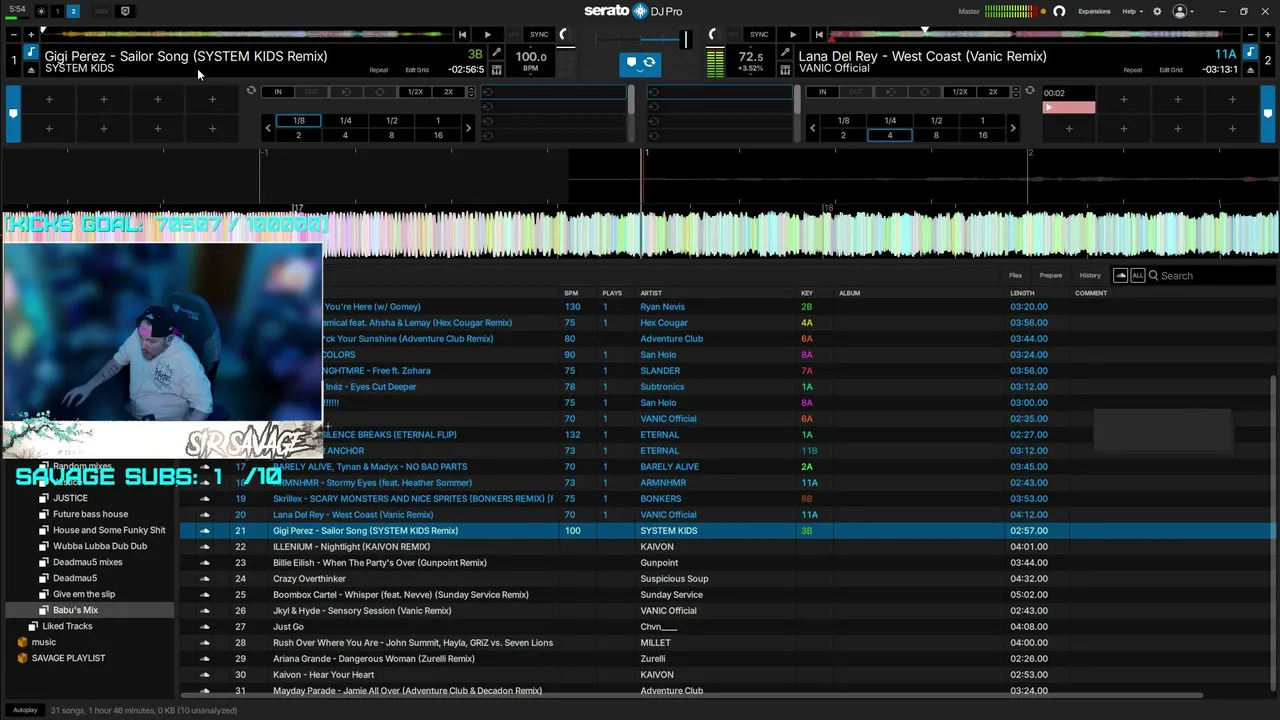This screenshot has height=720, width=1280.
Task: Select deck layout 1 in top bar
Action: click(57, 11)
